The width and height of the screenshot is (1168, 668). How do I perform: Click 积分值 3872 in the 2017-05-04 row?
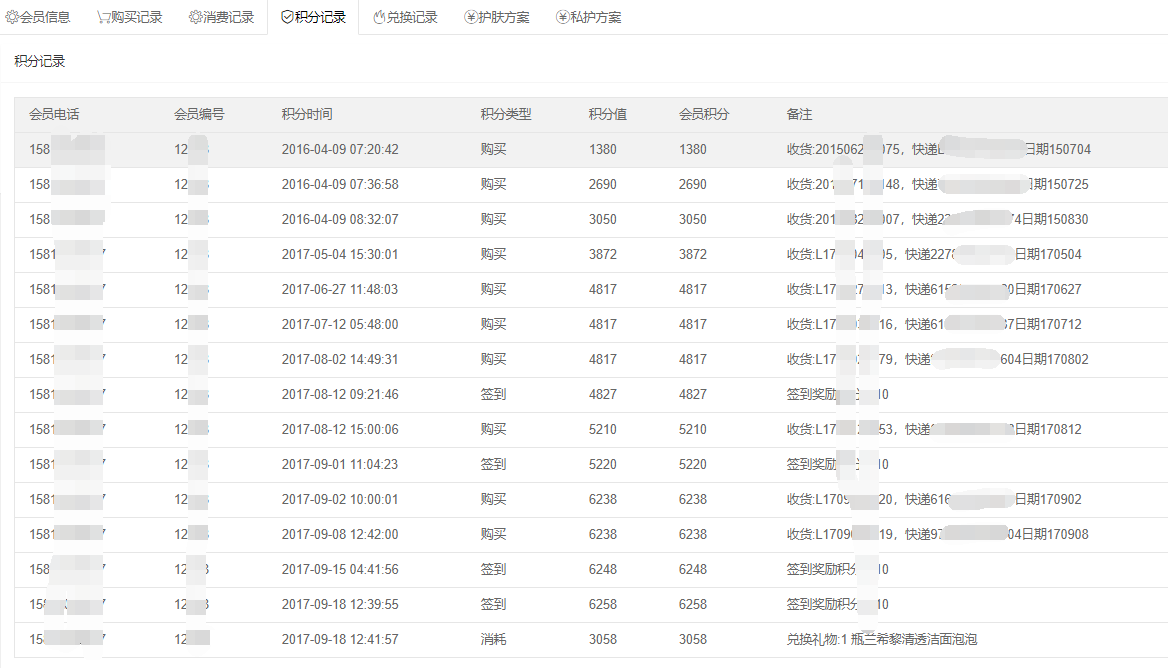603,255
